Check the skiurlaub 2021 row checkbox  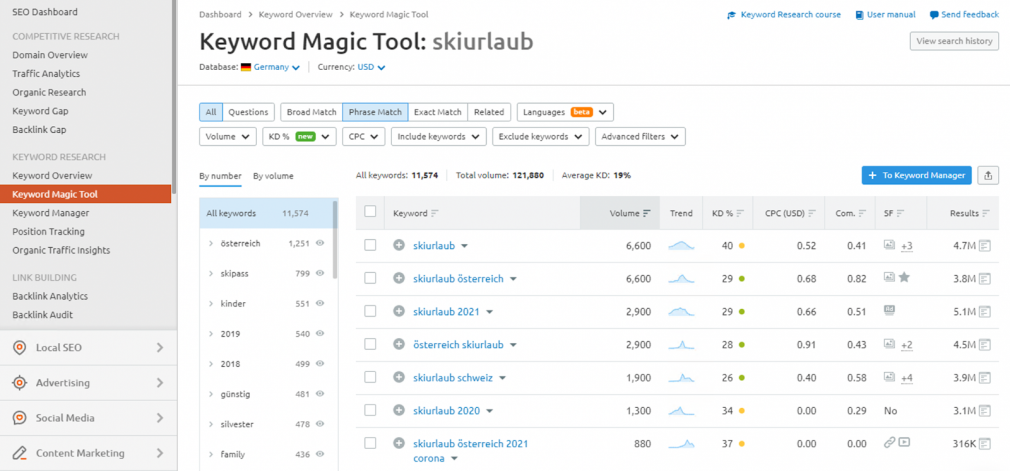click(x=370, y=311)
